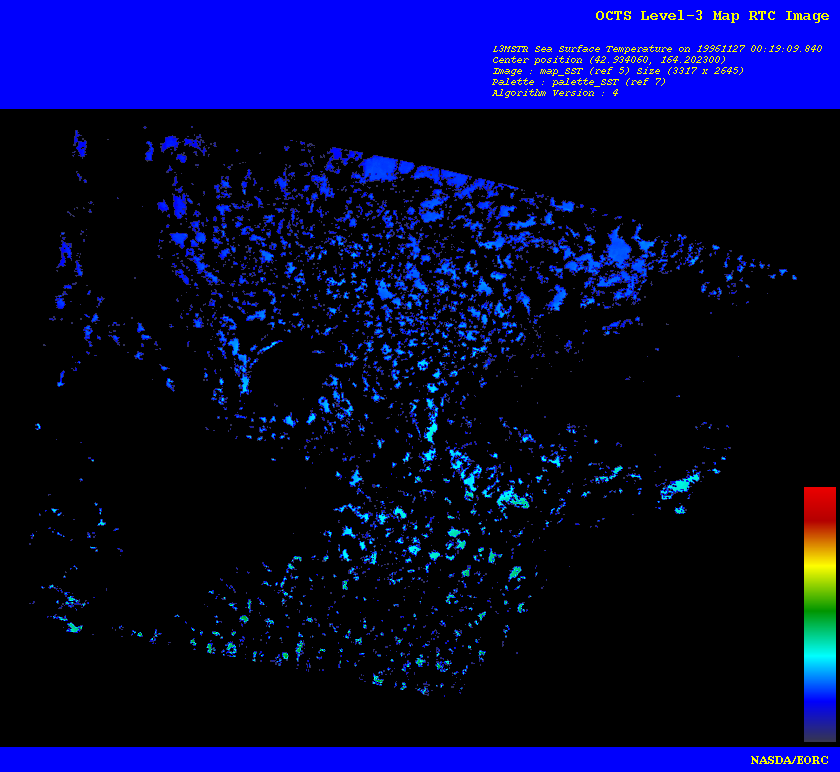Click the "Palette : palette_SST" line
The image size is (840, 772).
point(578,82)
